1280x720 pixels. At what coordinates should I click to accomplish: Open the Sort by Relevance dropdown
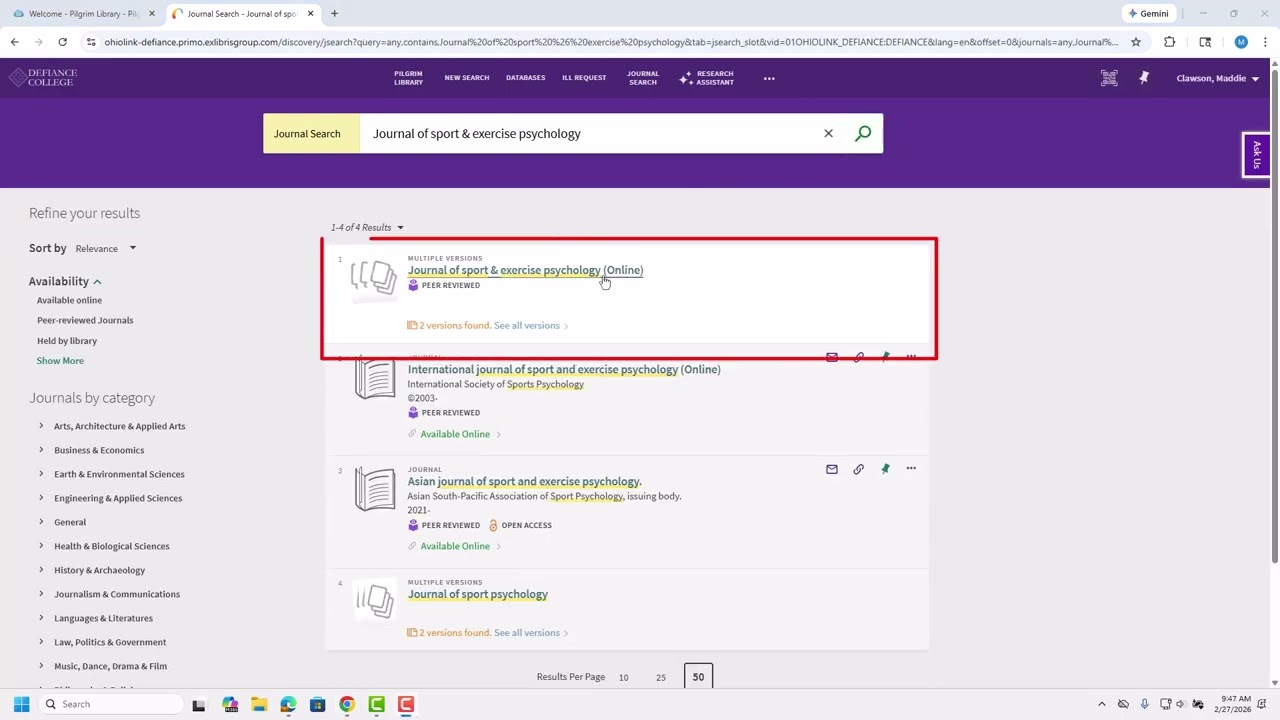tap(106, 248)
